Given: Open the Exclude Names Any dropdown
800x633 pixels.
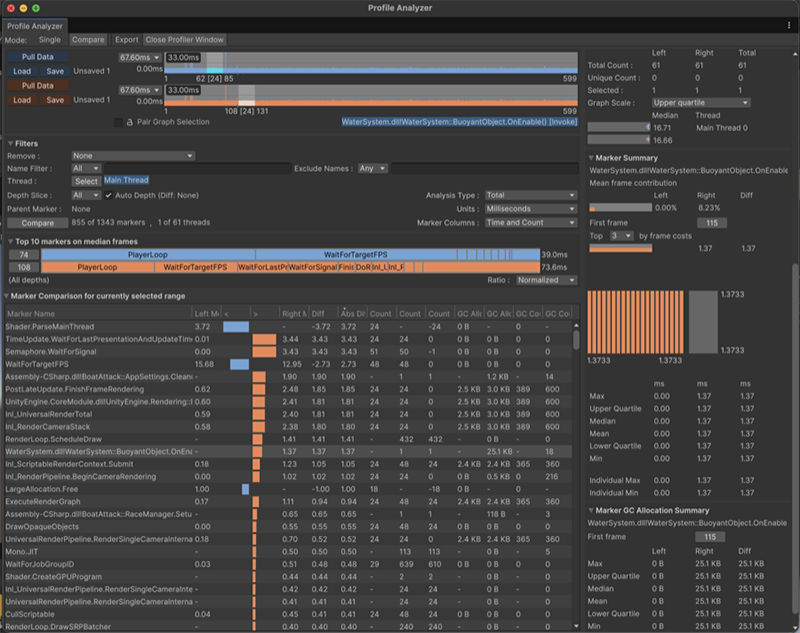Looking at the screenshot, I should [x=372, y=168].
